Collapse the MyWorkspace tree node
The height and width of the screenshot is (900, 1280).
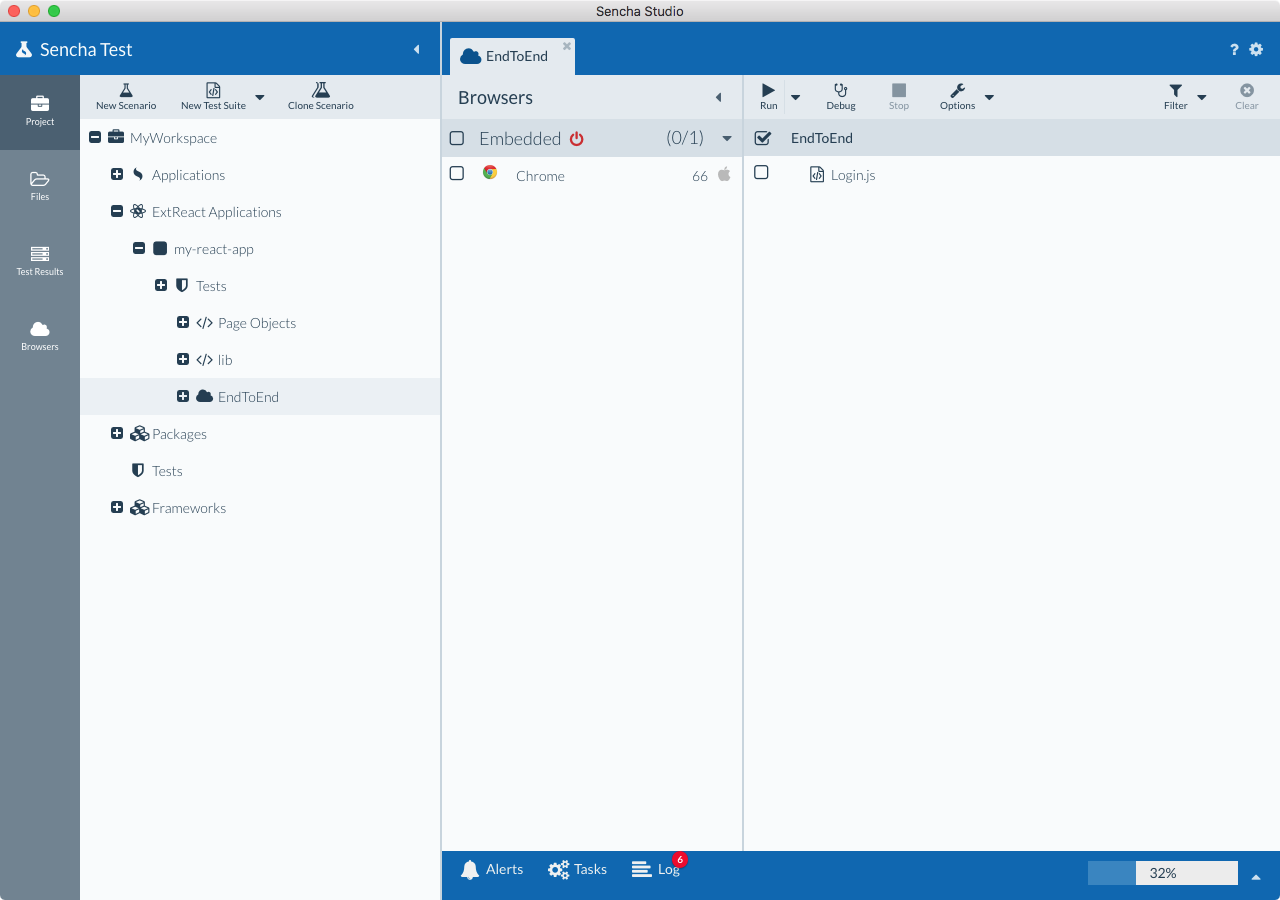pyautogui.click(x=95, y=137)
